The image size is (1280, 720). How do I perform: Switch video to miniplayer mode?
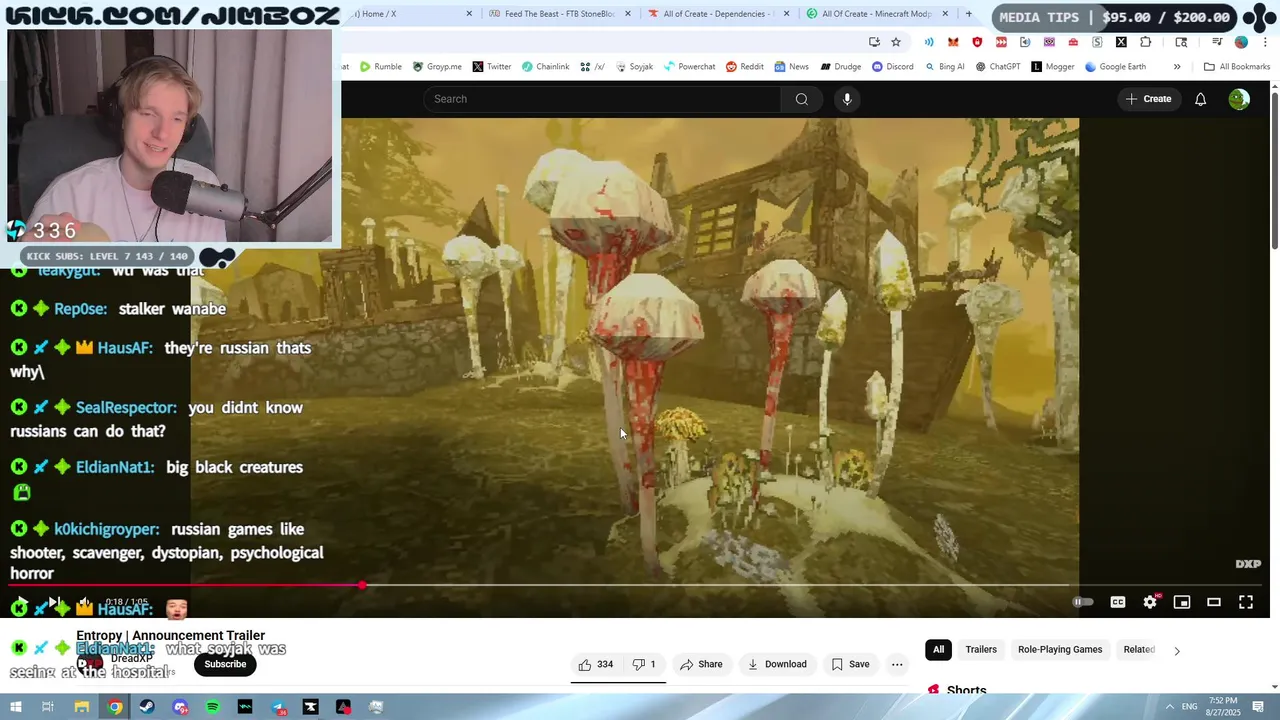pos(1182,602)
